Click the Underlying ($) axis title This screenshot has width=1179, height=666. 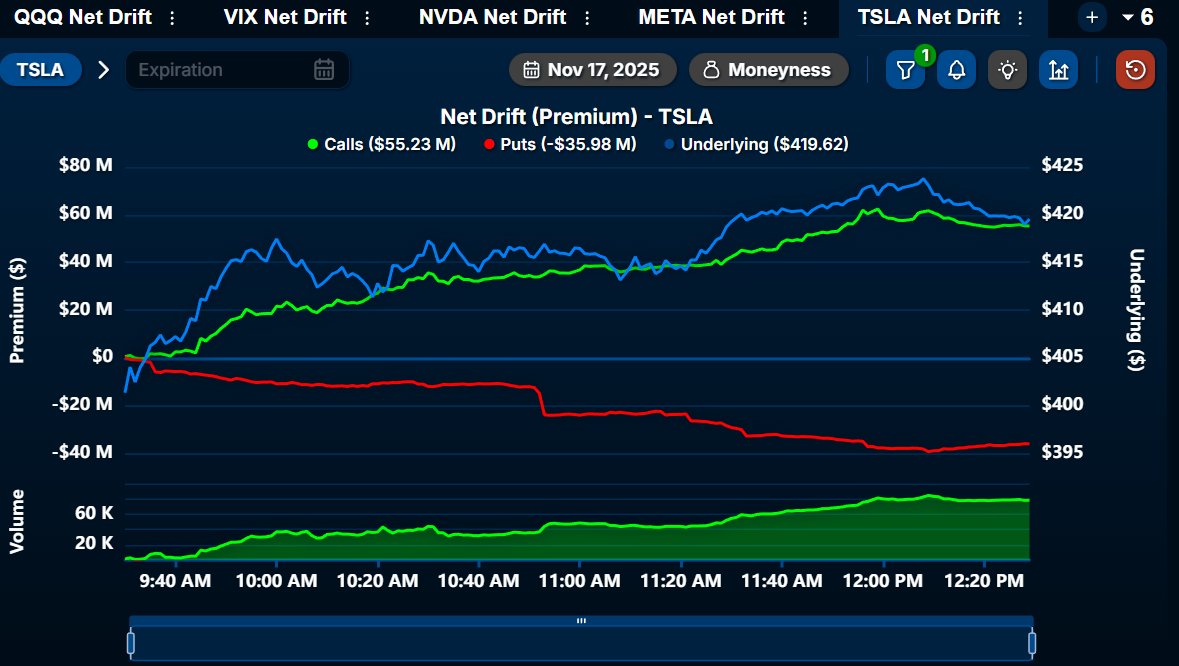(1136, 310)
